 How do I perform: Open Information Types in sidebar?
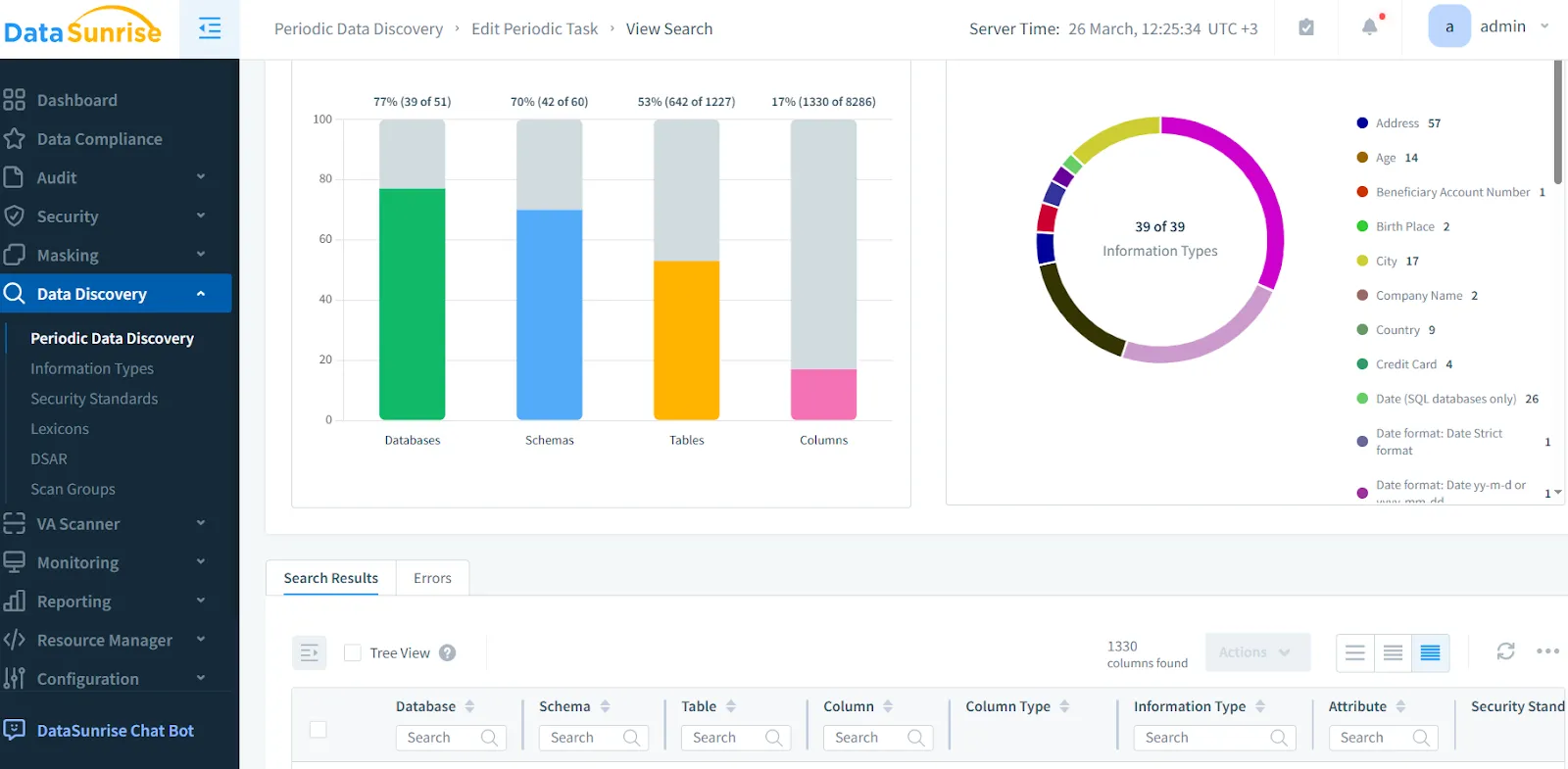(92, 368)
